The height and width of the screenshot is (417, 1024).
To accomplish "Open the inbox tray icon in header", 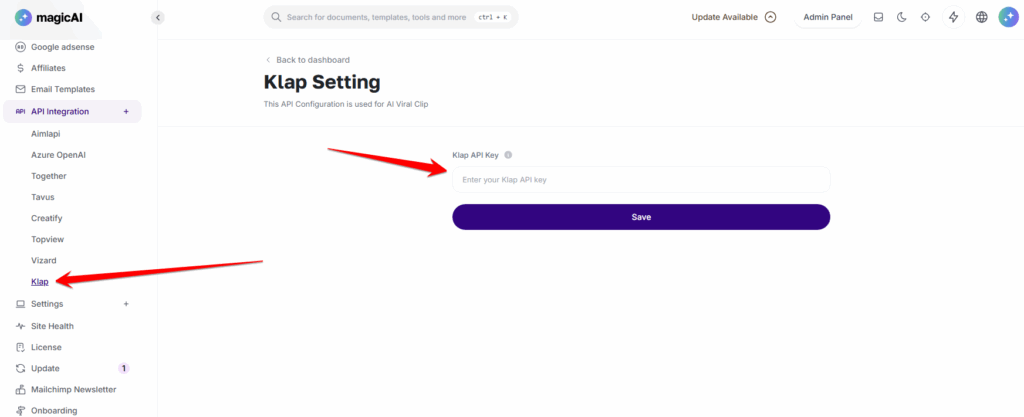I will pyautogui.click(x=878, y=18).
